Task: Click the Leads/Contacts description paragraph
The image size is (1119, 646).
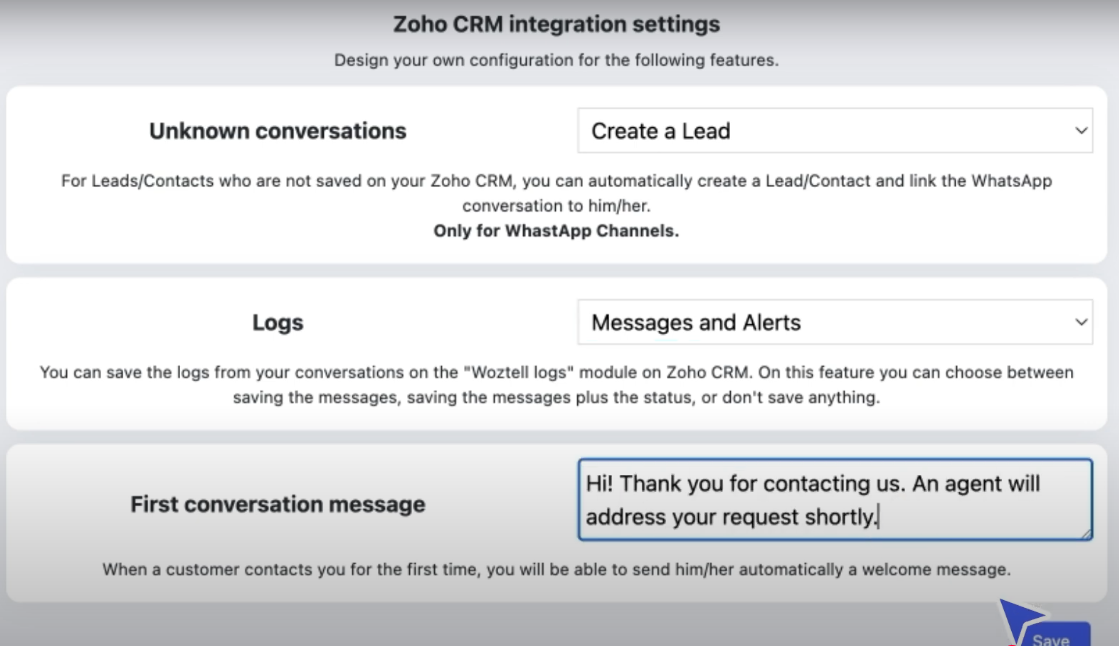Action: pos(557,193)
